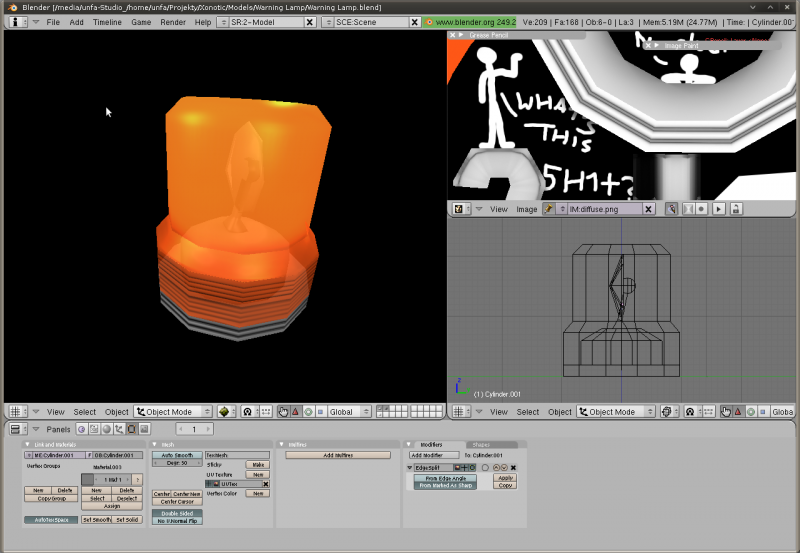
Task: Click the translate manipulator triangle icon in left viewport
Action: click(x=296, y=412)
